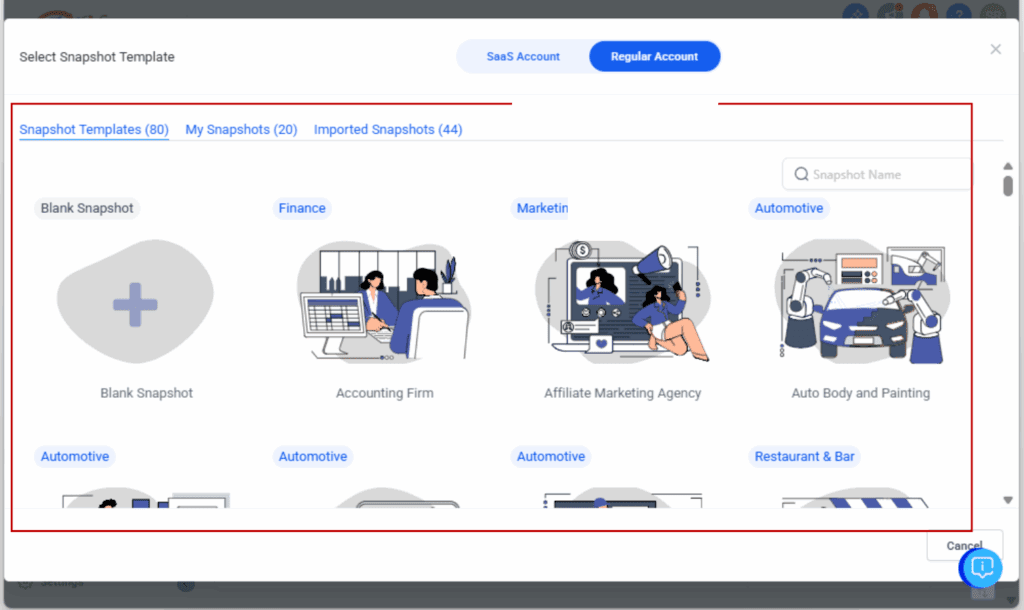1024x610 pixels.
Task: Click the scrollbar down arrow
Action: (x=1008, y=500)
